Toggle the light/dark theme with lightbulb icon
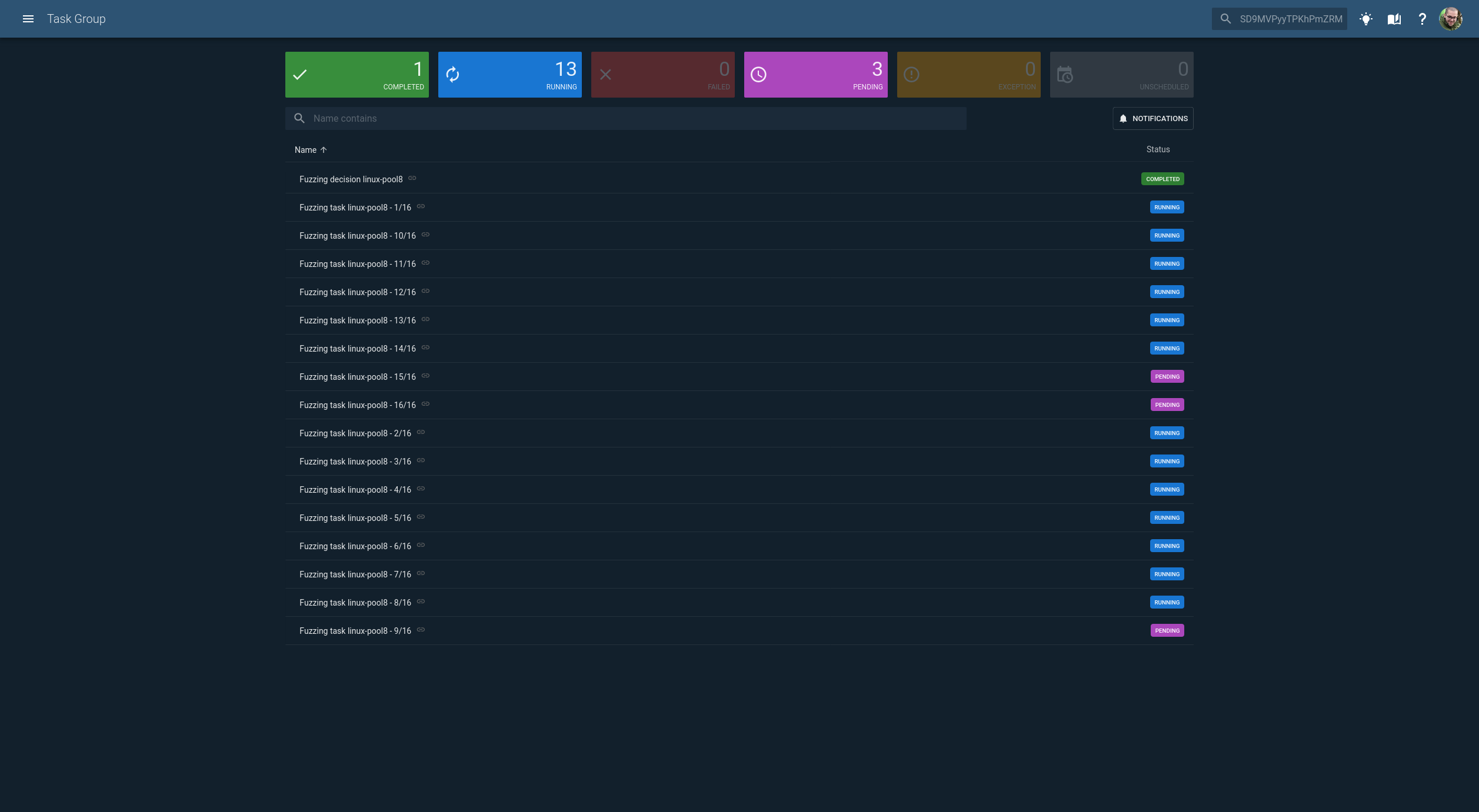Viewport: 1479px width, 812px height. [1366, 18]
